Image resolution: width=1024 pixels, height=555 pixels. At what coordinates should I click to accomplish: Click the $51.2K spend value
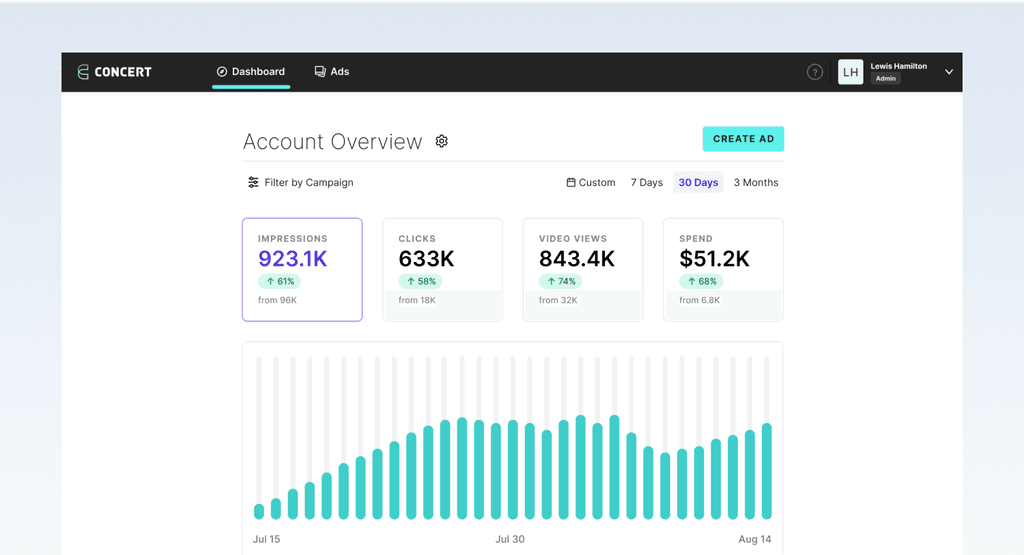point(714,259)
